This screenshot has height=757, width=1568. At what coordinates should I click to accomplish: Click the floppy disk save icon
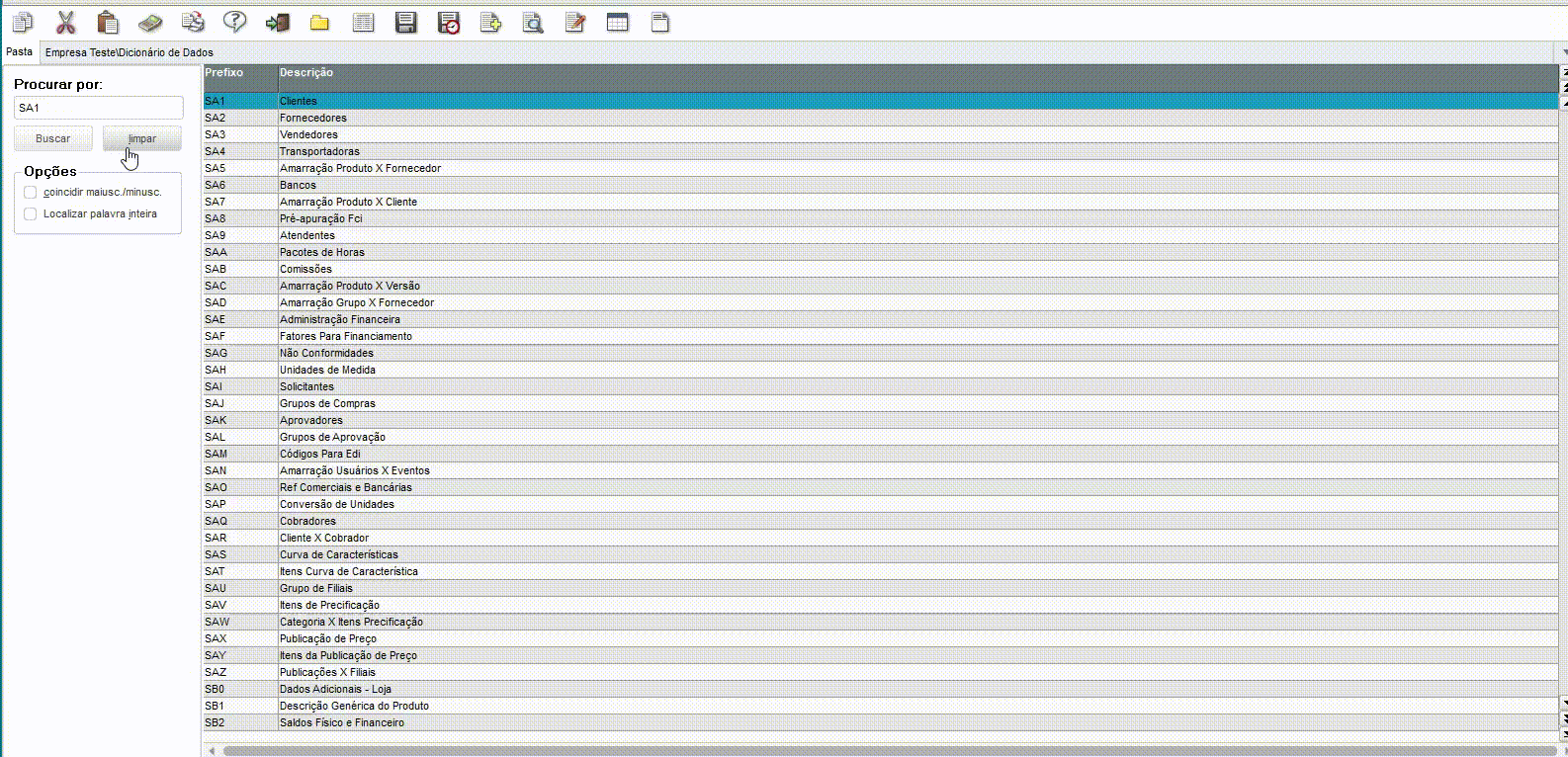tap(405, 22)
